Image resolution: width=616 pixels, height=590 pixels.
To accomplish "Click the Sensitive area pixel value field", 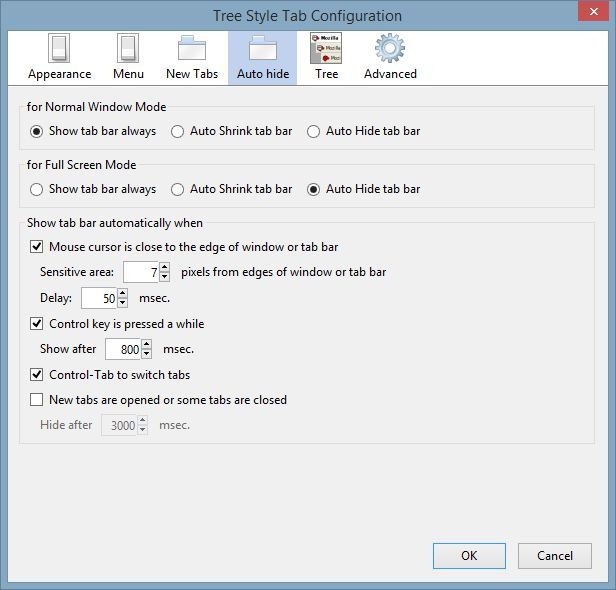I will 141,272.
